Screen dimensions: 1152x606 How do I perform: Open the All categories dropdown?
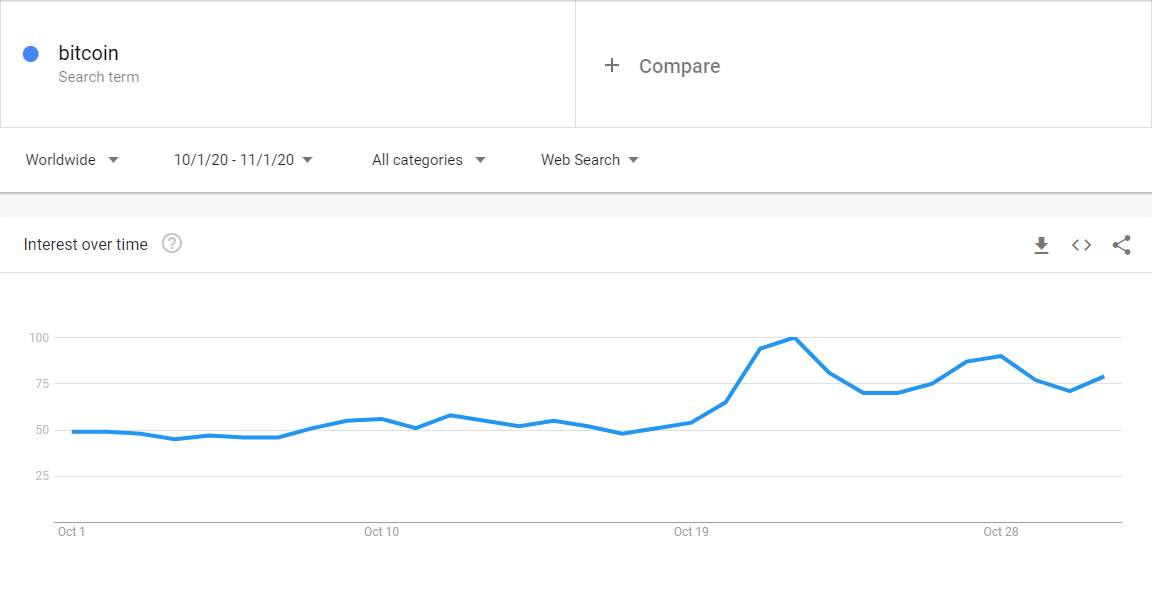click(428, 160)
